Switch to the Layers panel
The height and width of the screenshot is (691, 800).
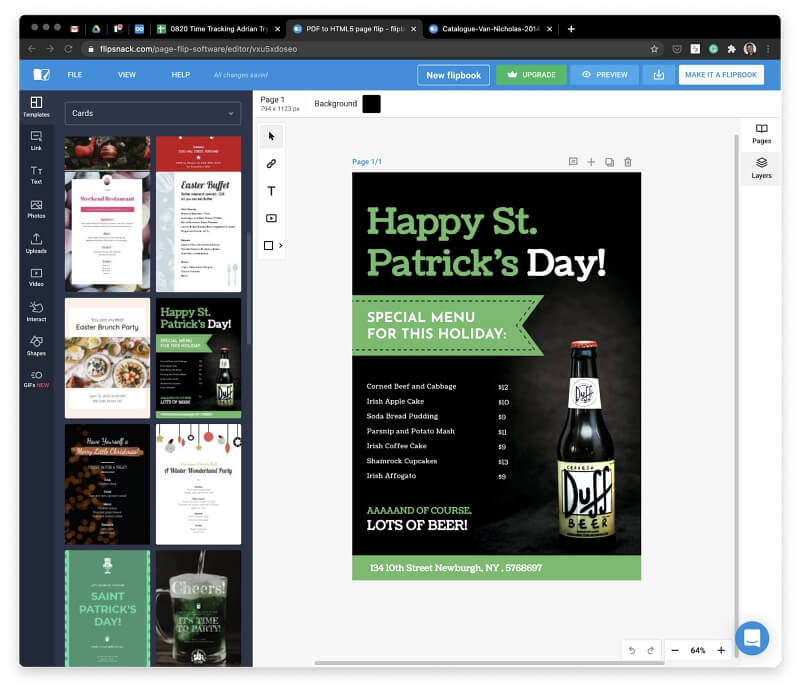point(761,172)
